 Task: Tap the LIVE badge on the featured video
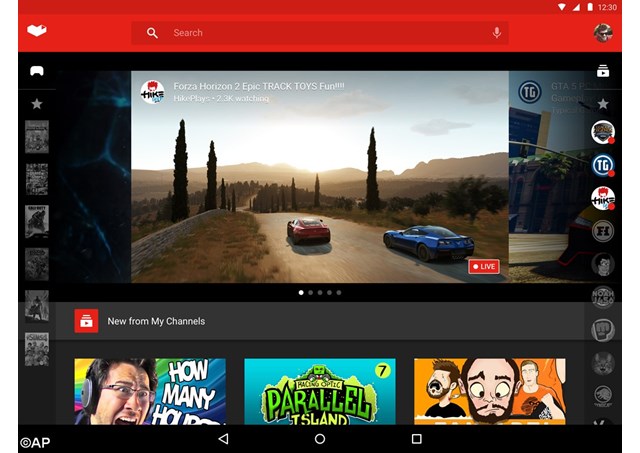(484, 266)
